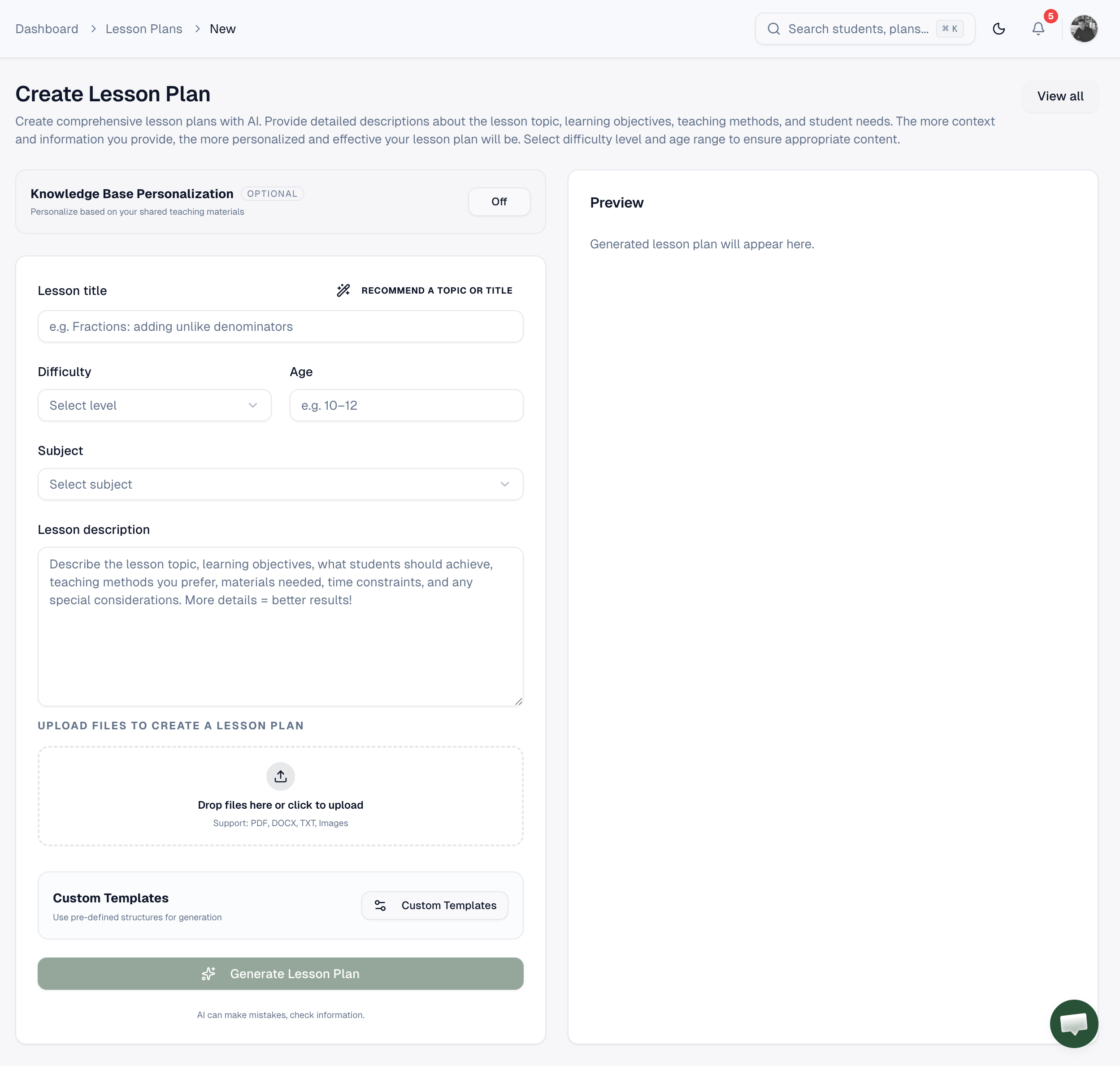
Task: Click the subject dropdown chevron arrow
Action: point(504,484)
